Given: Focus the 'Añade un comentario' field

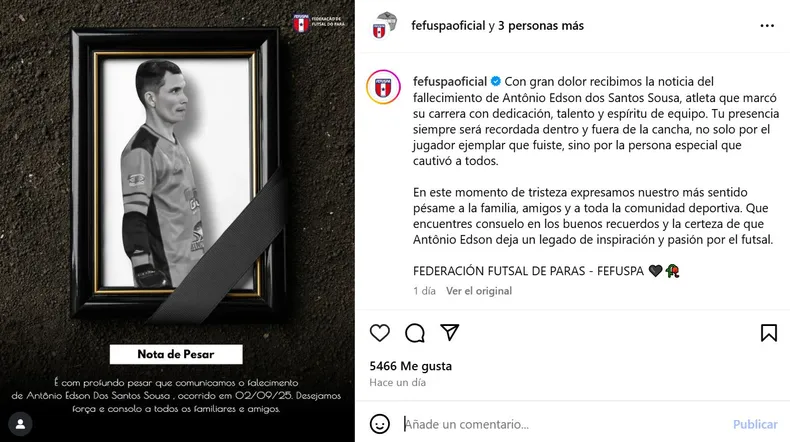Looking at the screenshot, I should [564, 424].
